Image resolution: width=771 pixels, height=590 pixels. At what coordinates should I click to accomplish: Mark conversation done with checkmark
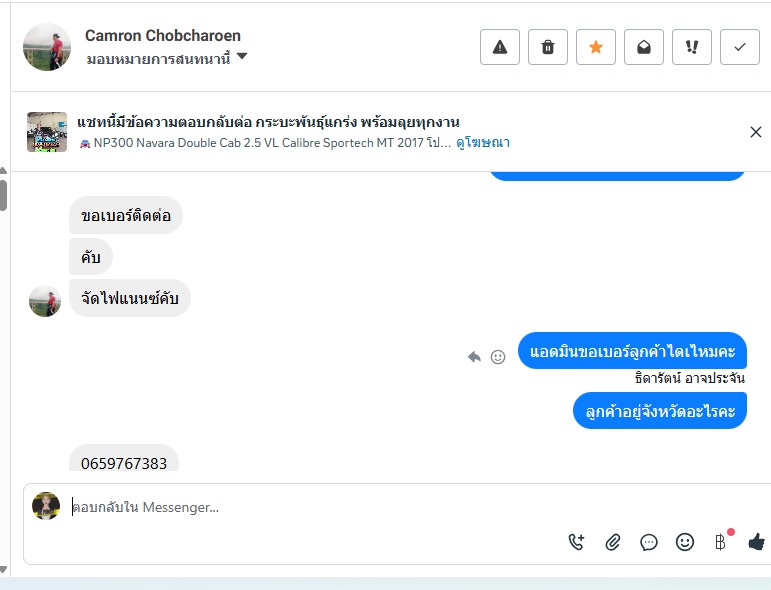[740, 47]
